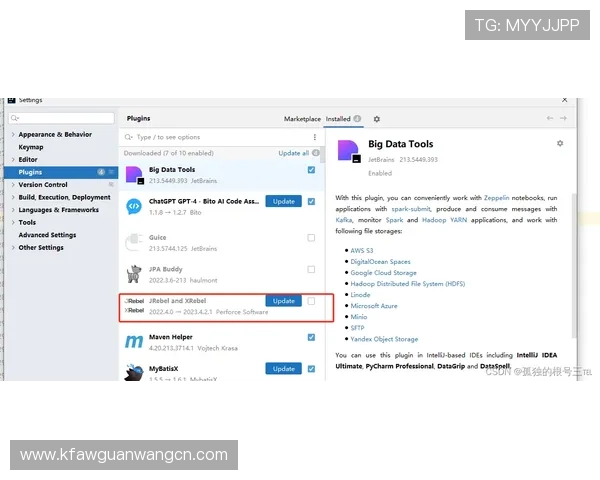Screen dimensions: 600x480
Task: Switch to the Marketplace tab
Action: [302, 119]
